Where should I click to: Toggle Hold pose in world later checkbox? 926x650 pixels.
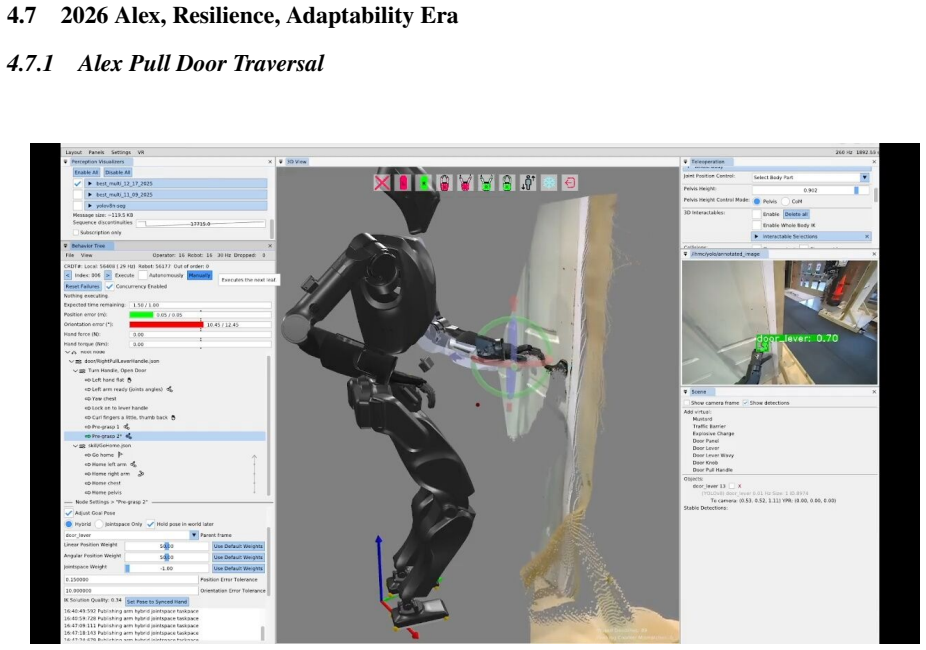(151, 524)
